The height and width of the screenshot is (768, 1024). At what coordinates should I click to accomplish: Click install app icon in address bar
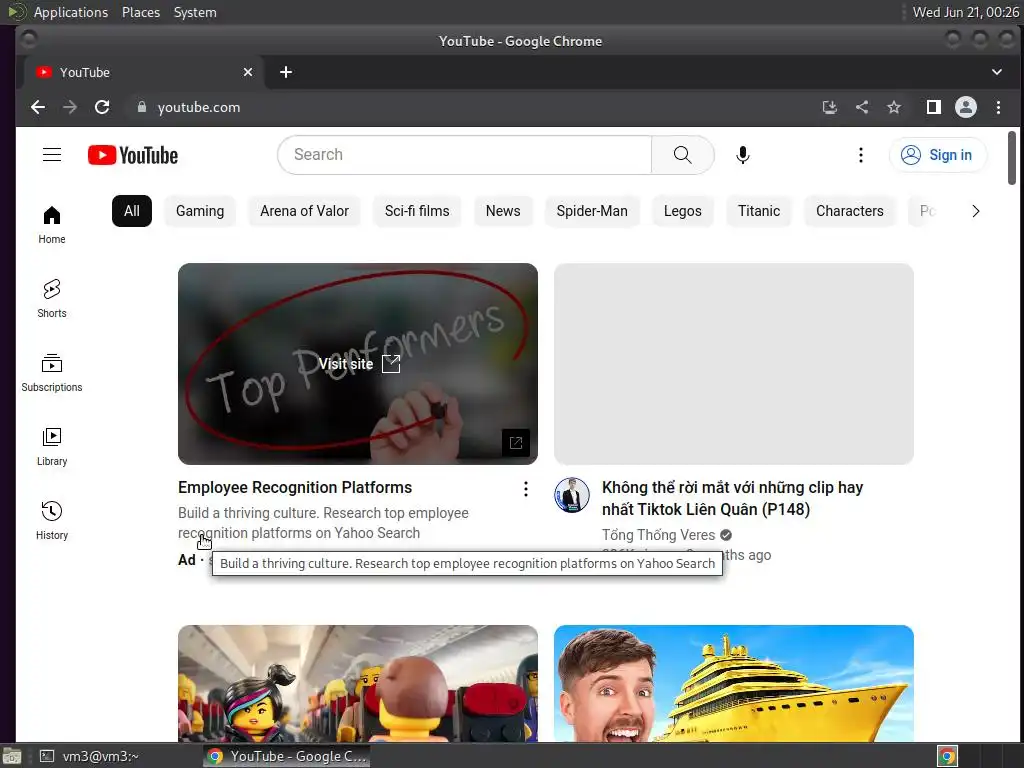[829, 107]
